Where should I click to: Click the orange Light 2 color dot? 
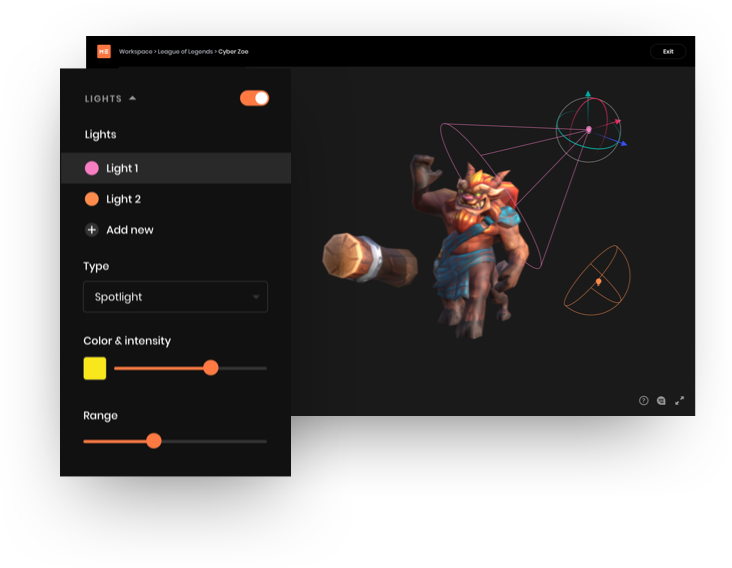click(92, 199)
